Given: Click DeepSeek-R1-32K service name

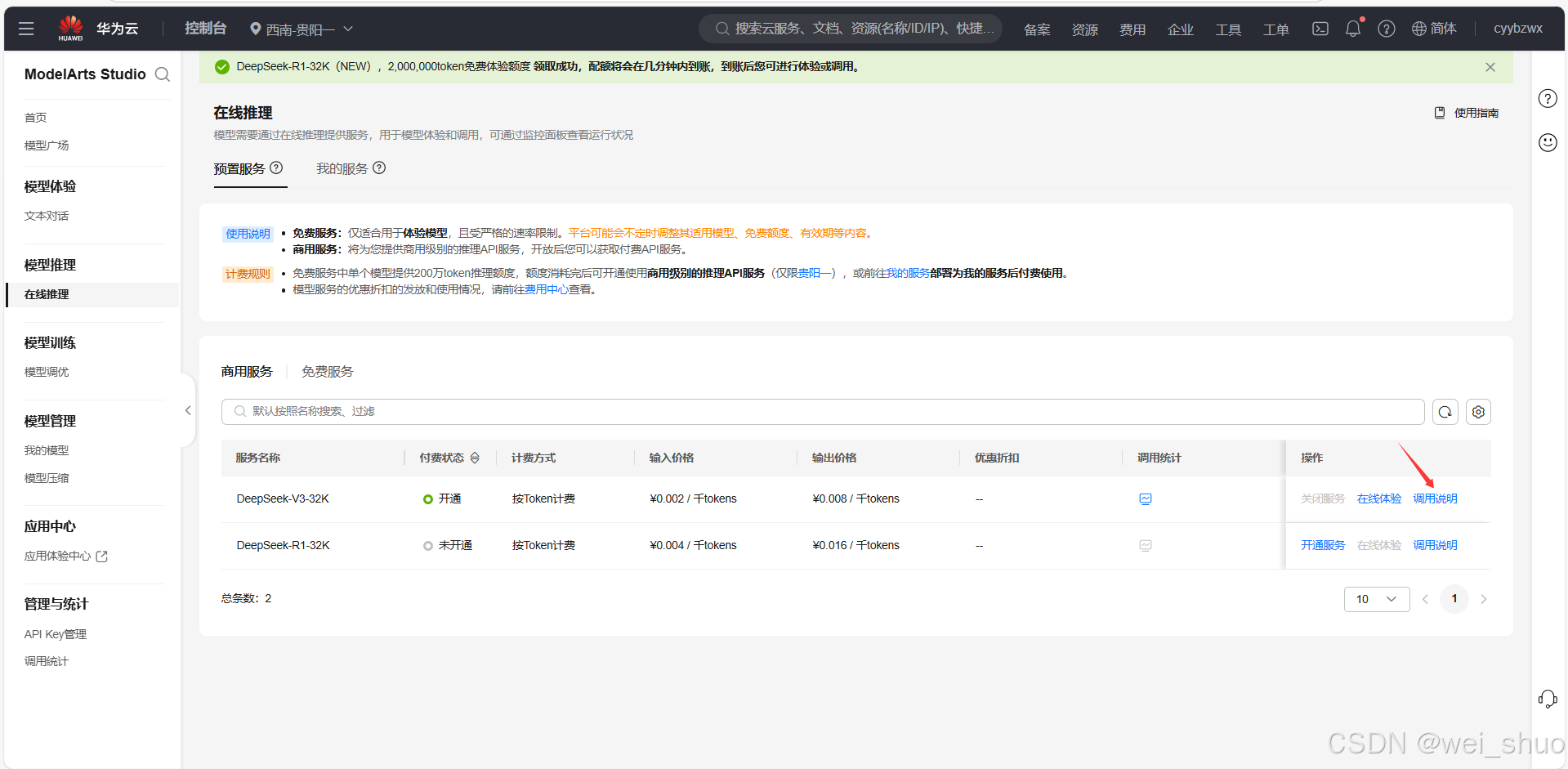Looking at the screenshot, I should [283, 545].
